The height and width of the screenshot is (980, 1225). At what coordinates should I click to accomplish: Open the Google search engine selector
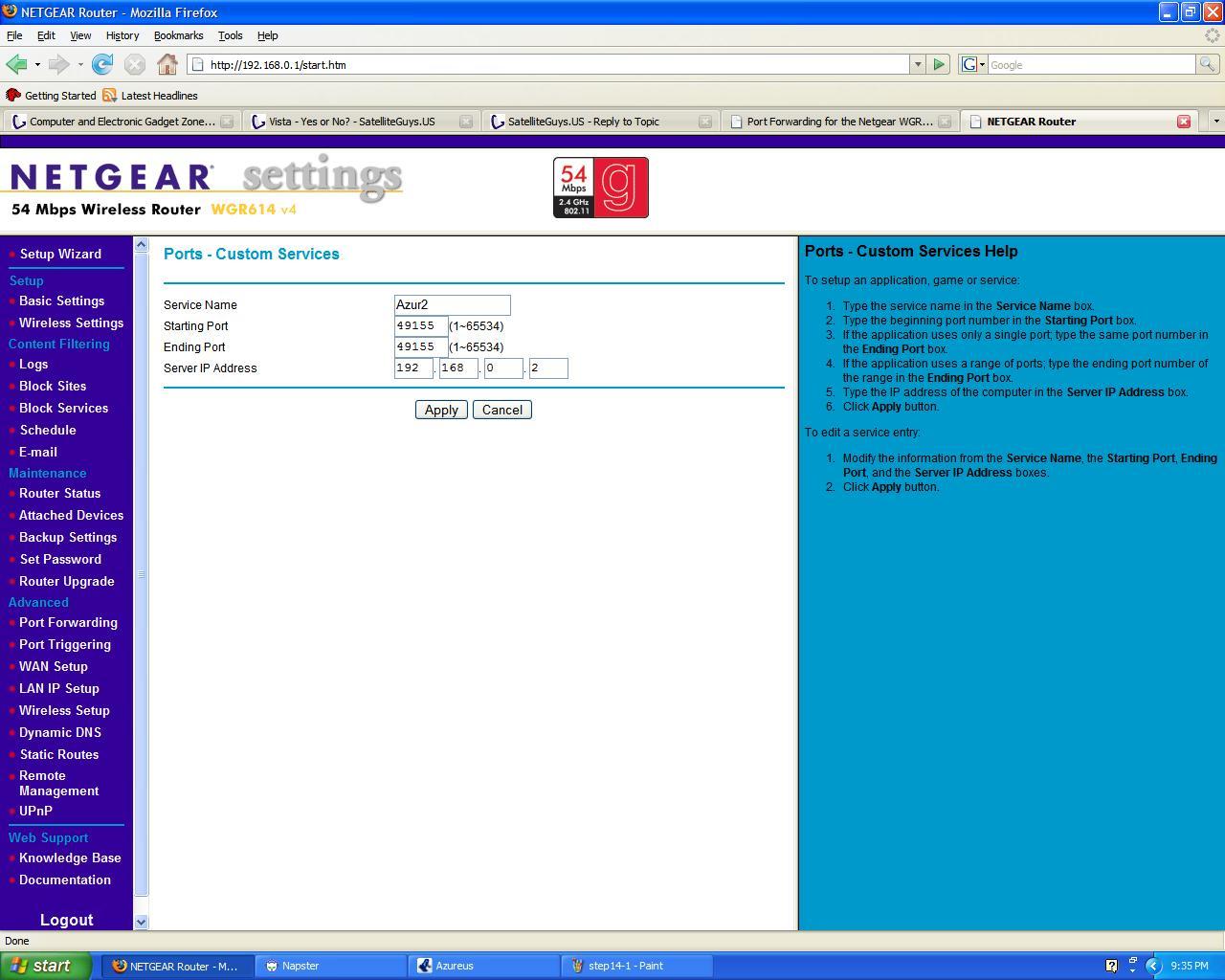(973, 64)
